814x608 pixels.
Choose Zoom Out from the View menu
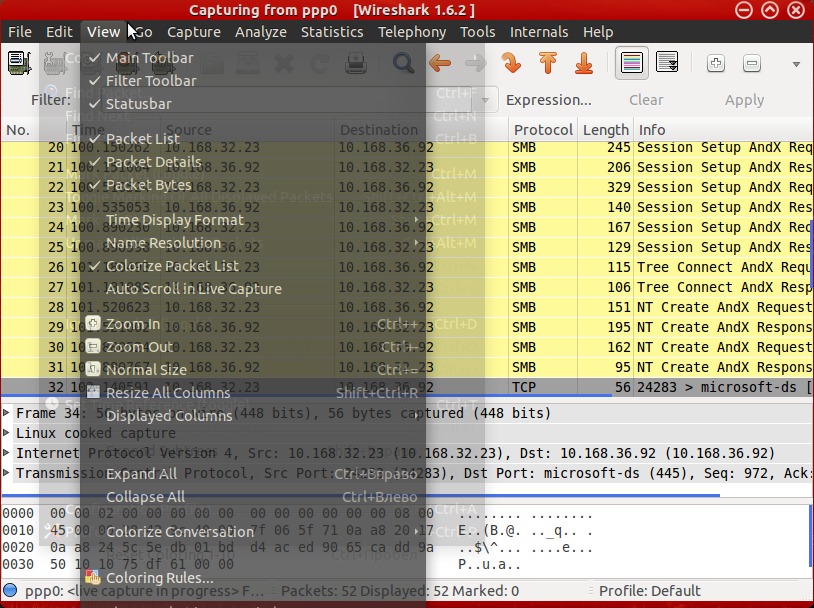click(253, 347)
